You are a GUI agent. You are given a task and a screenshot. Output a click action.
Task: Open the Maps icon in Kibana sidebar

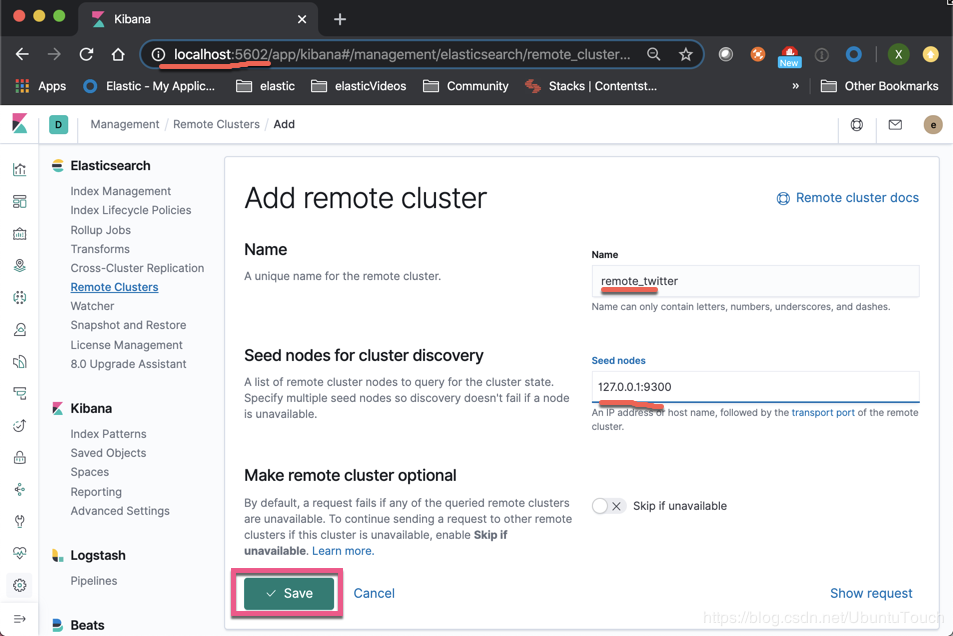click(x=19, y=266)
